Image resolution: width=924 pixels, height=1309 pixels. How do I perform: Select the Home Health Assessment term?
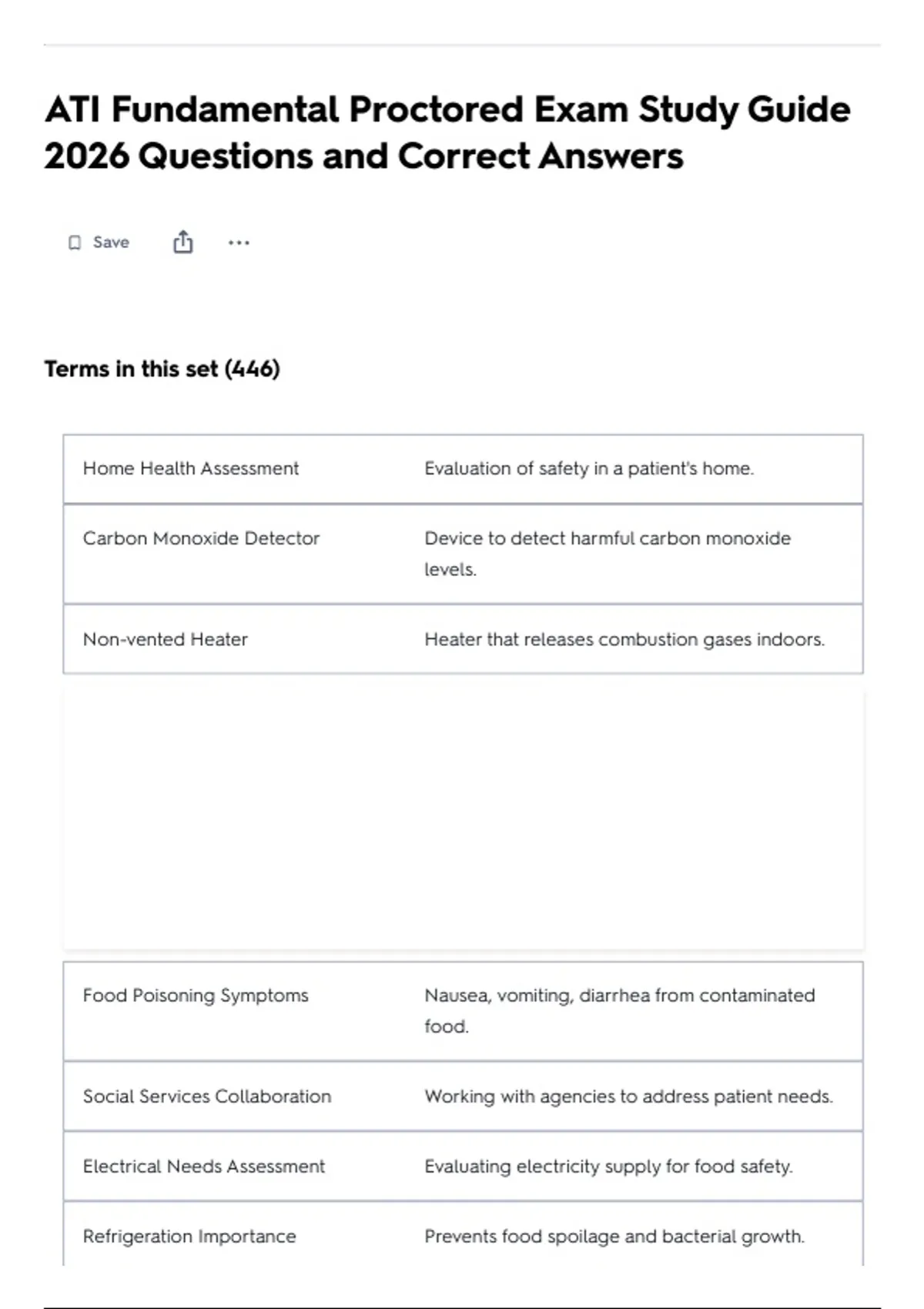click(191, 468)
